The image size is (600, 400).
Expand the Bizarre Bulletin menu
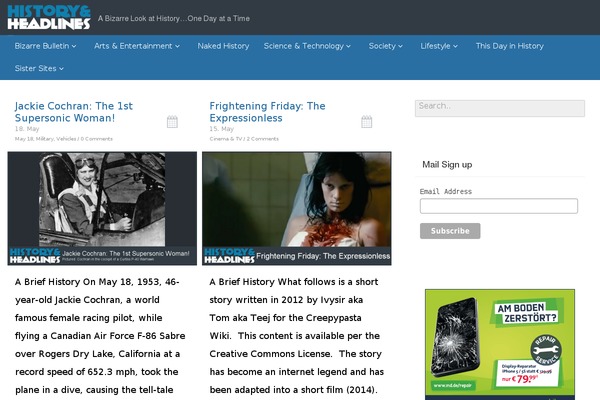coord(45,46)
